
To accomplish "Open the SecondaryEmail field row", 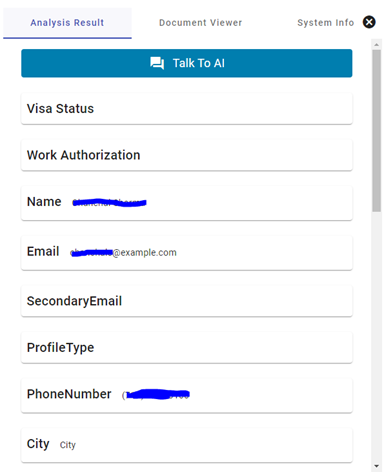I will 187,301.
